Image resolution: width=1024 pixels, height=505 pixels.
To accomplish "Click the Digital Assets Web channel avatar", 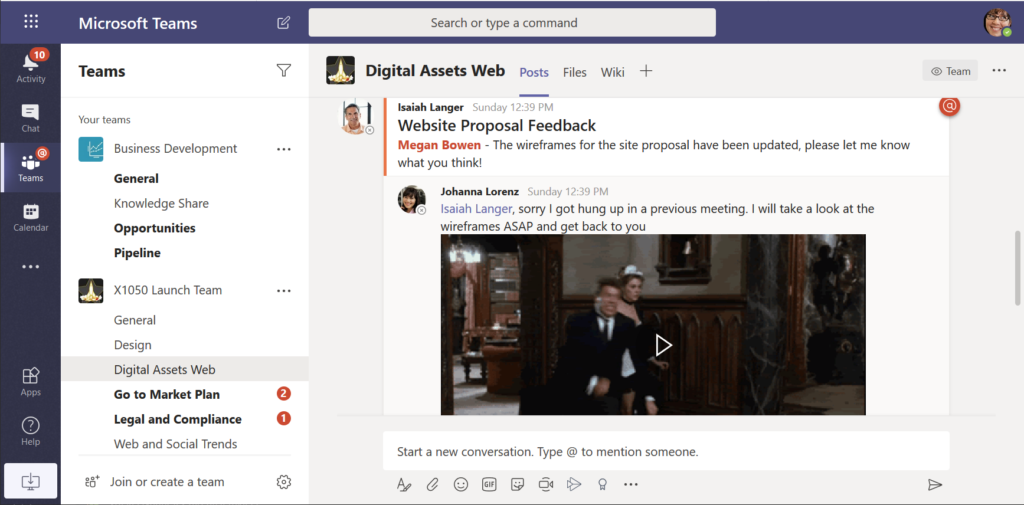I will point(340,71).
